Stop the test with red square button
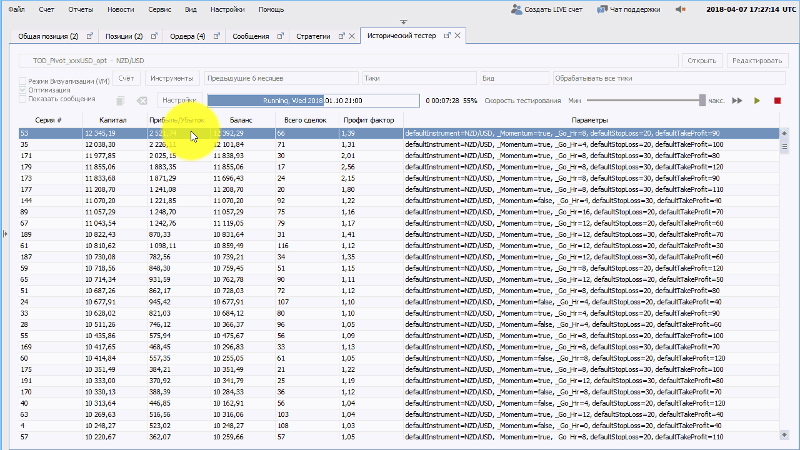800x450 pixels. 778,101
